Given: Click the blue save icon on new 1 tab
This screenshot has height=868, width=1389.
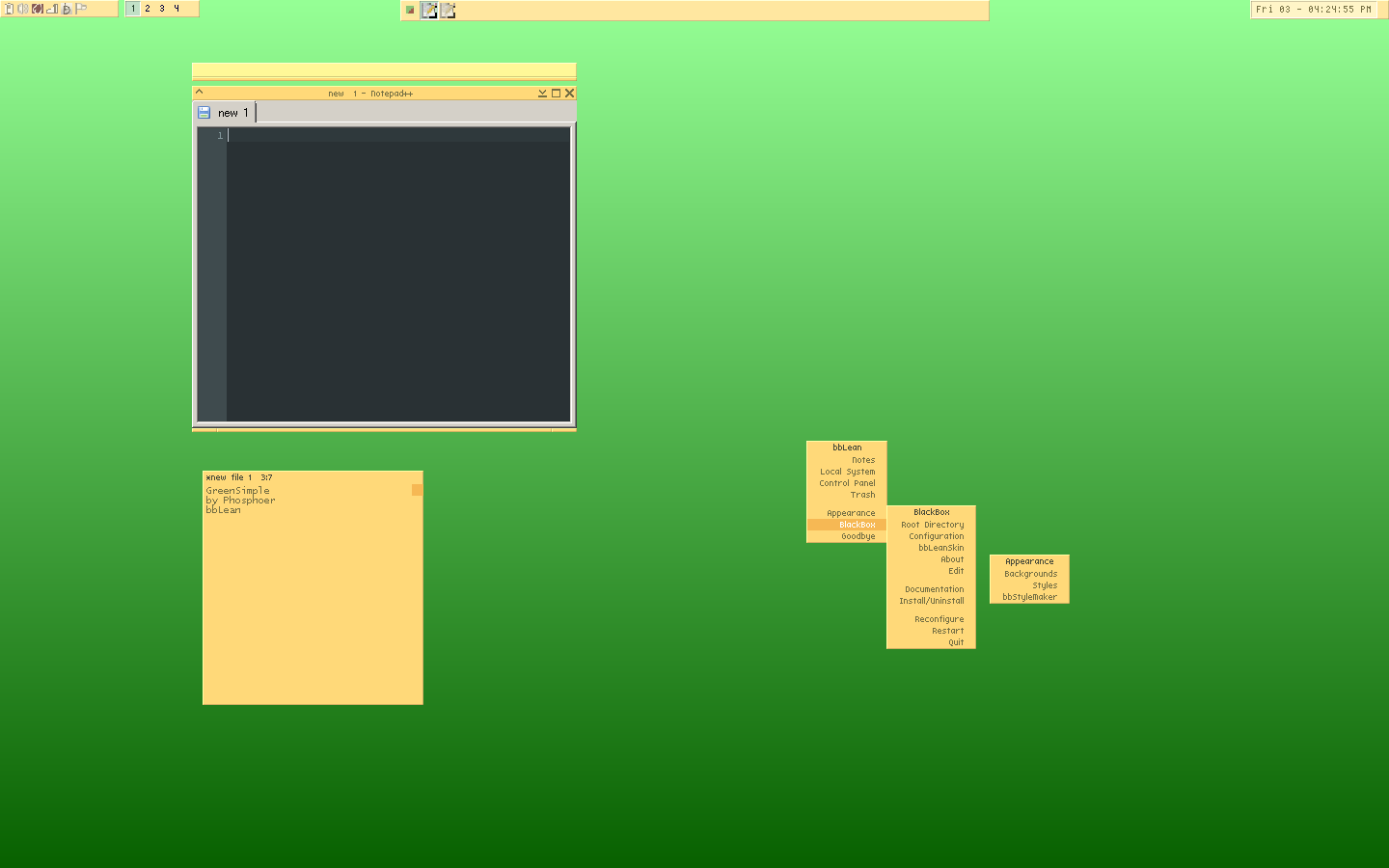Looking at the screenshot, I should (204, 113).
